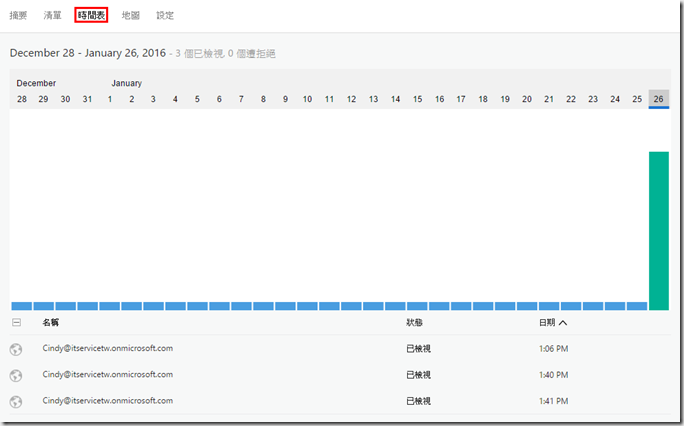
Task: Select day 26 in the timeline header
Action: tap(658, 99)
